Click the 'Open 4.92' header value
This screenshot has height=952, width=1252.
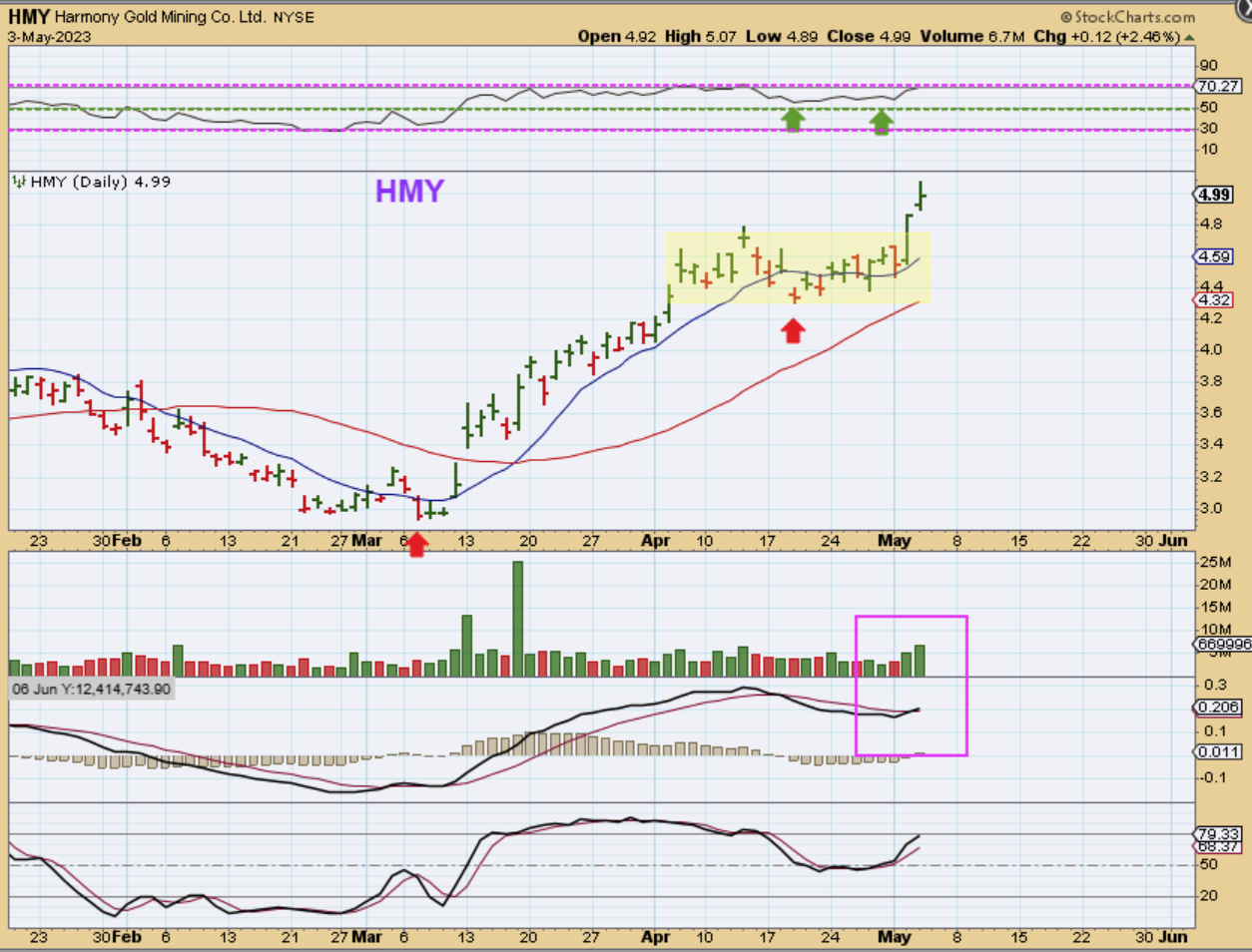coord(617,36)
